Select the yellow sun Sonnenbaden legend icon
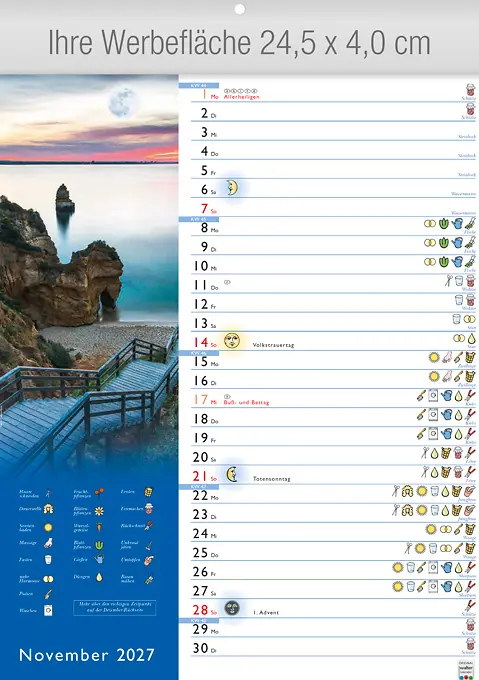Image resolution: width=479 pixels, height=680 pixels. (48, 527)
